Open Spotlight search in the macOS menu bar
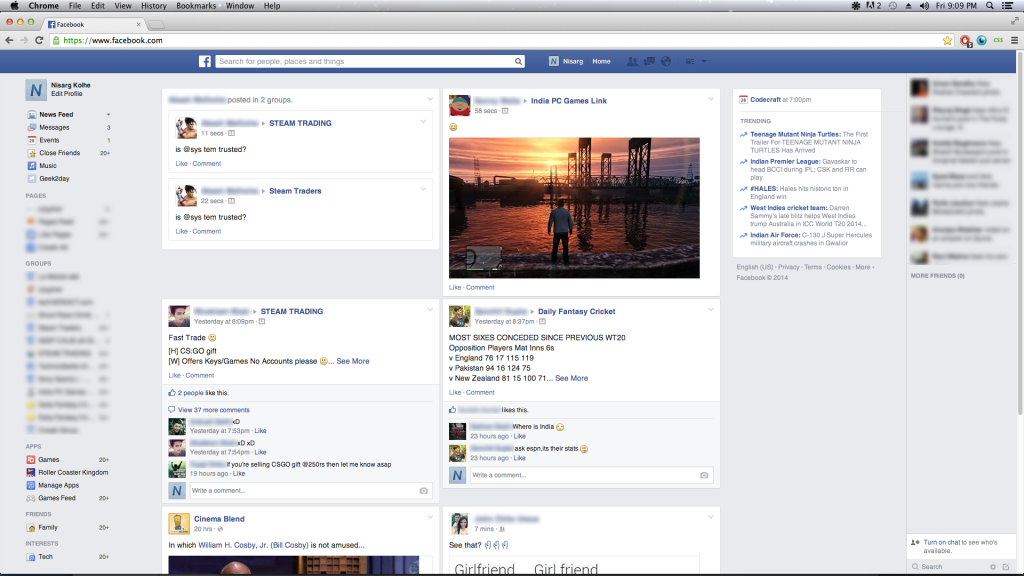 (x=990, y=6)
